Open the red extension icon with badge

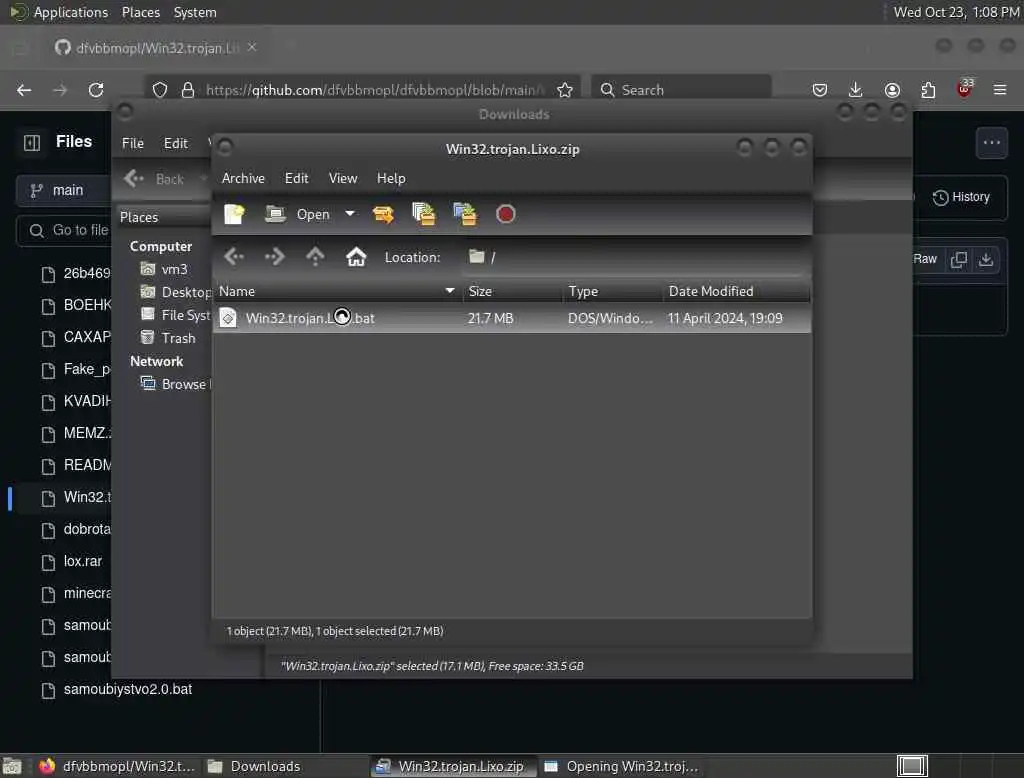click(965, 89)
